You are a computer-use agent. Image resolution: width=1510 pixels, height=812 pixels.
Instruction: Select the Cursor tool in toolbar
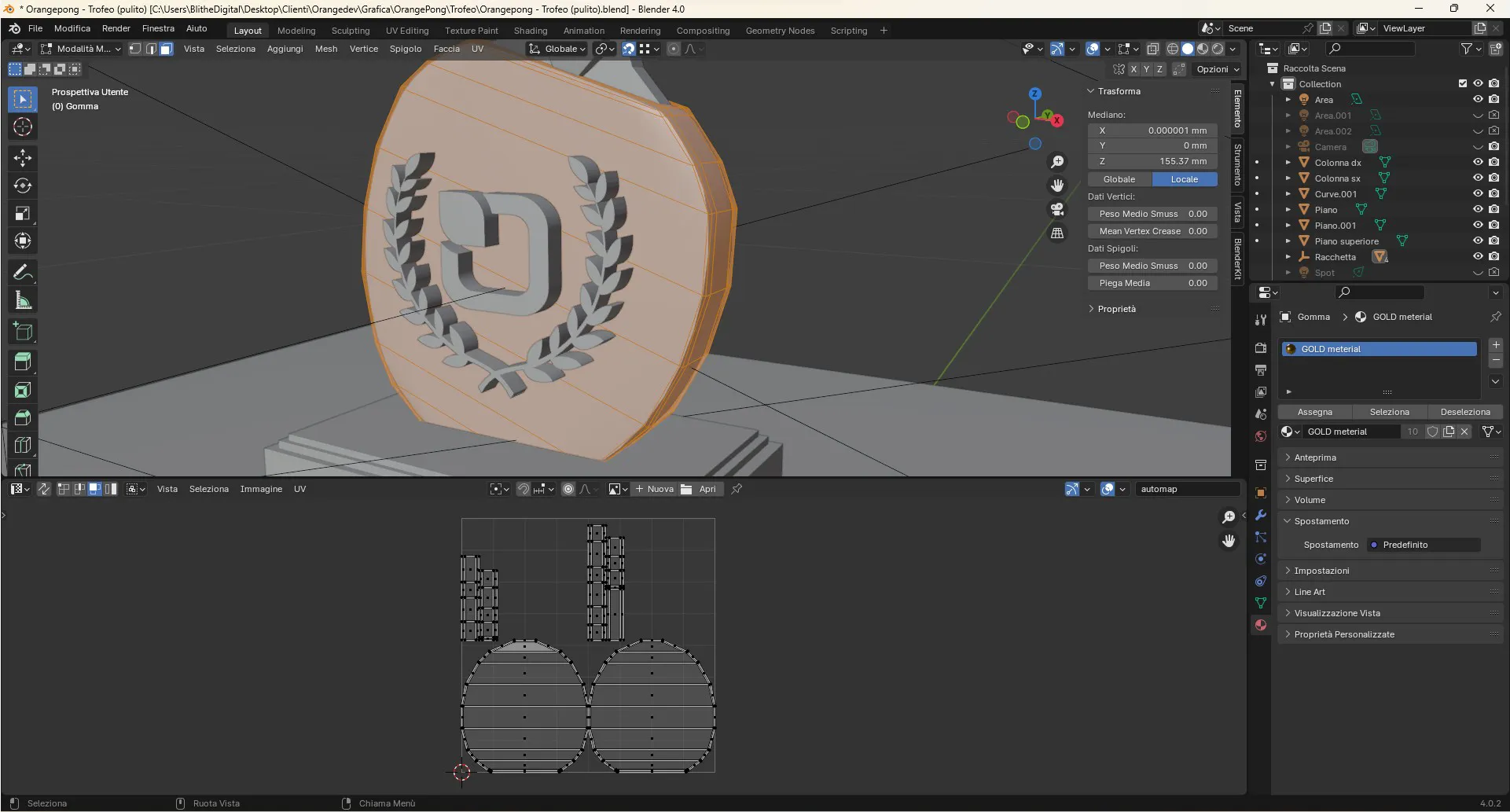(23, 127)
